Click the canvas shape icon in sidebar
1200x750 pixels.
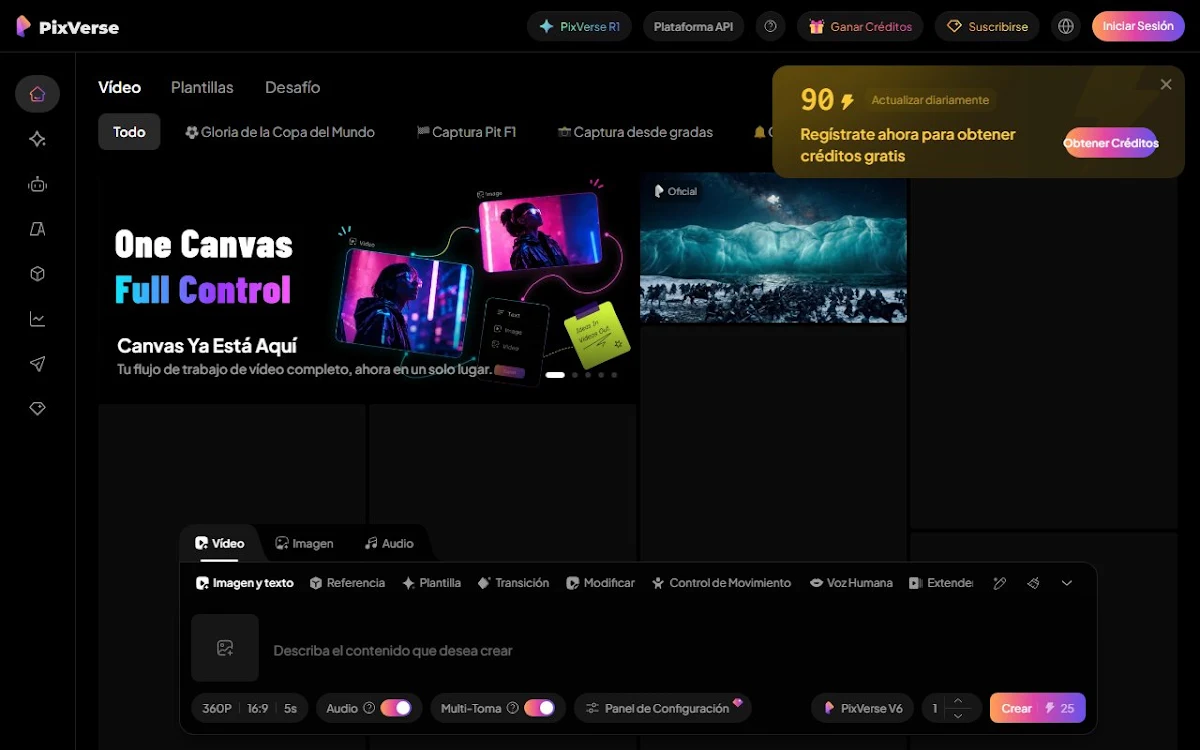click(37, 229)
